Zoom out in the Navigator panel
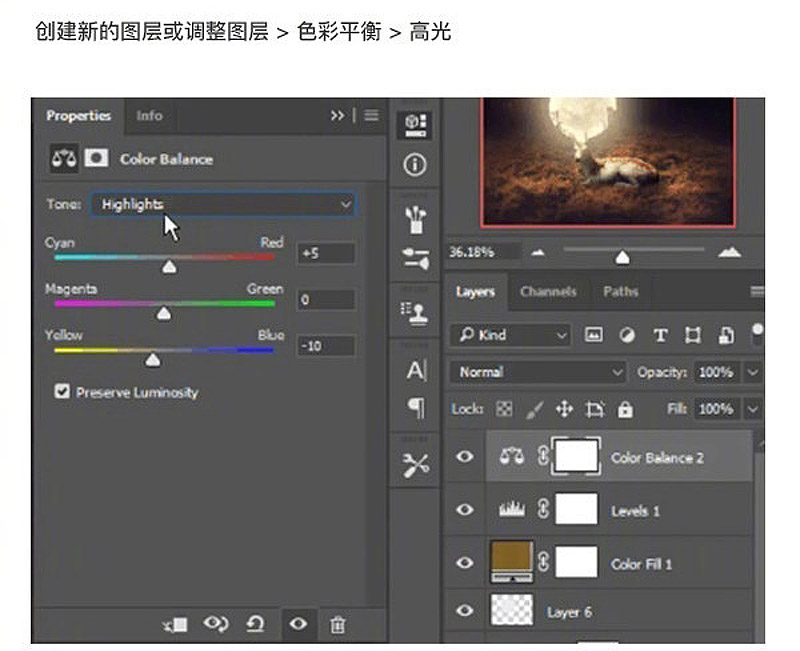800x651 pixels. pyautogui.click(x=538, y=252)
